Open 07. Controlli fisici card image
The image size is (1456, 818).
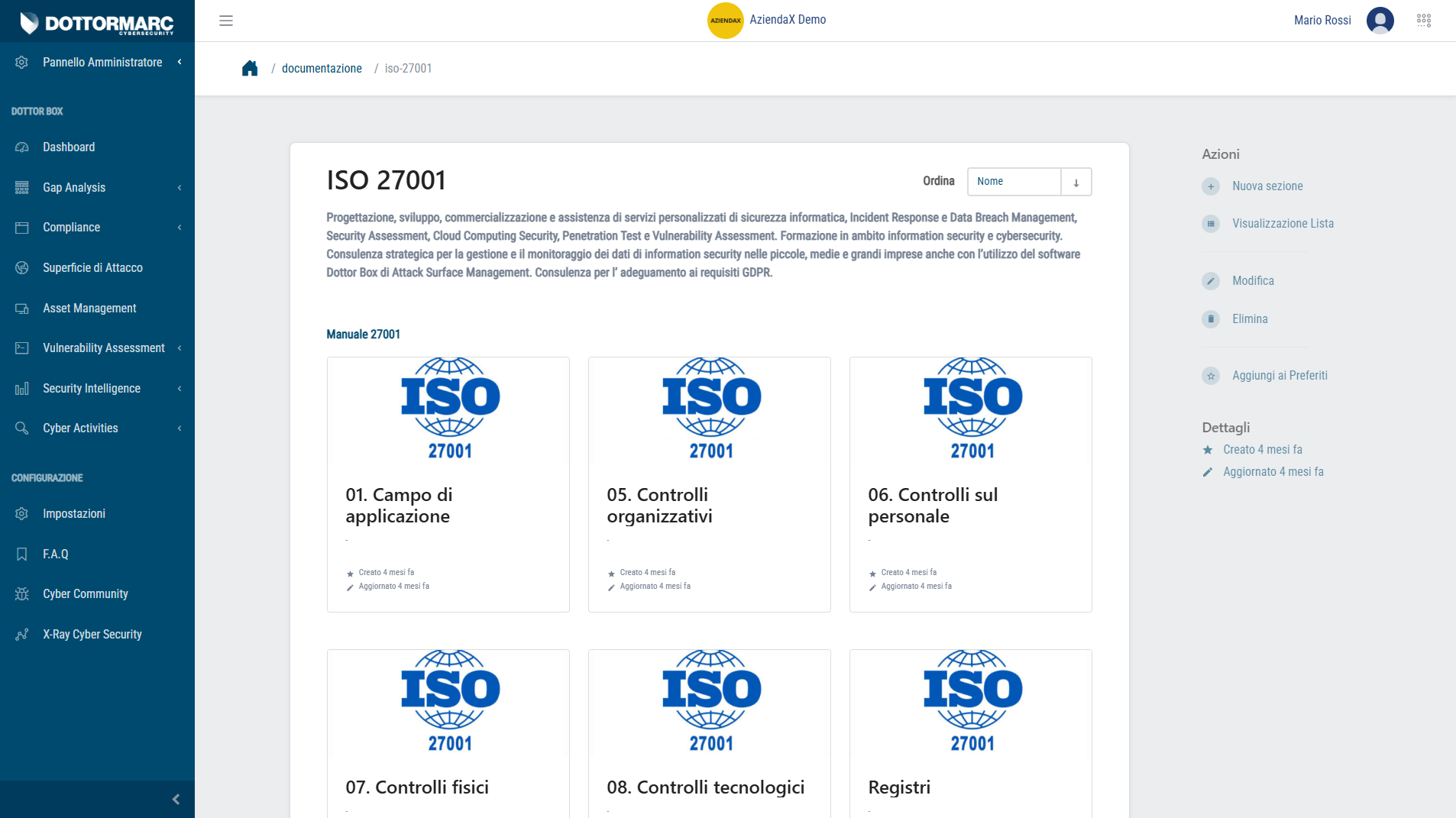pyautogui.click(x=448, y=703)
